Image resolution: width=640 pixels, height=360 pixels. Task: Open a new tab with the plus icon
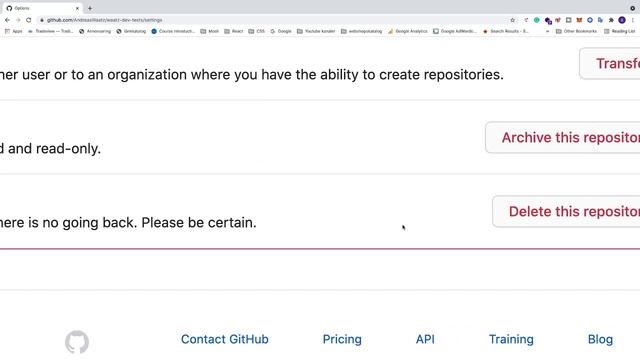click(90, 8)
